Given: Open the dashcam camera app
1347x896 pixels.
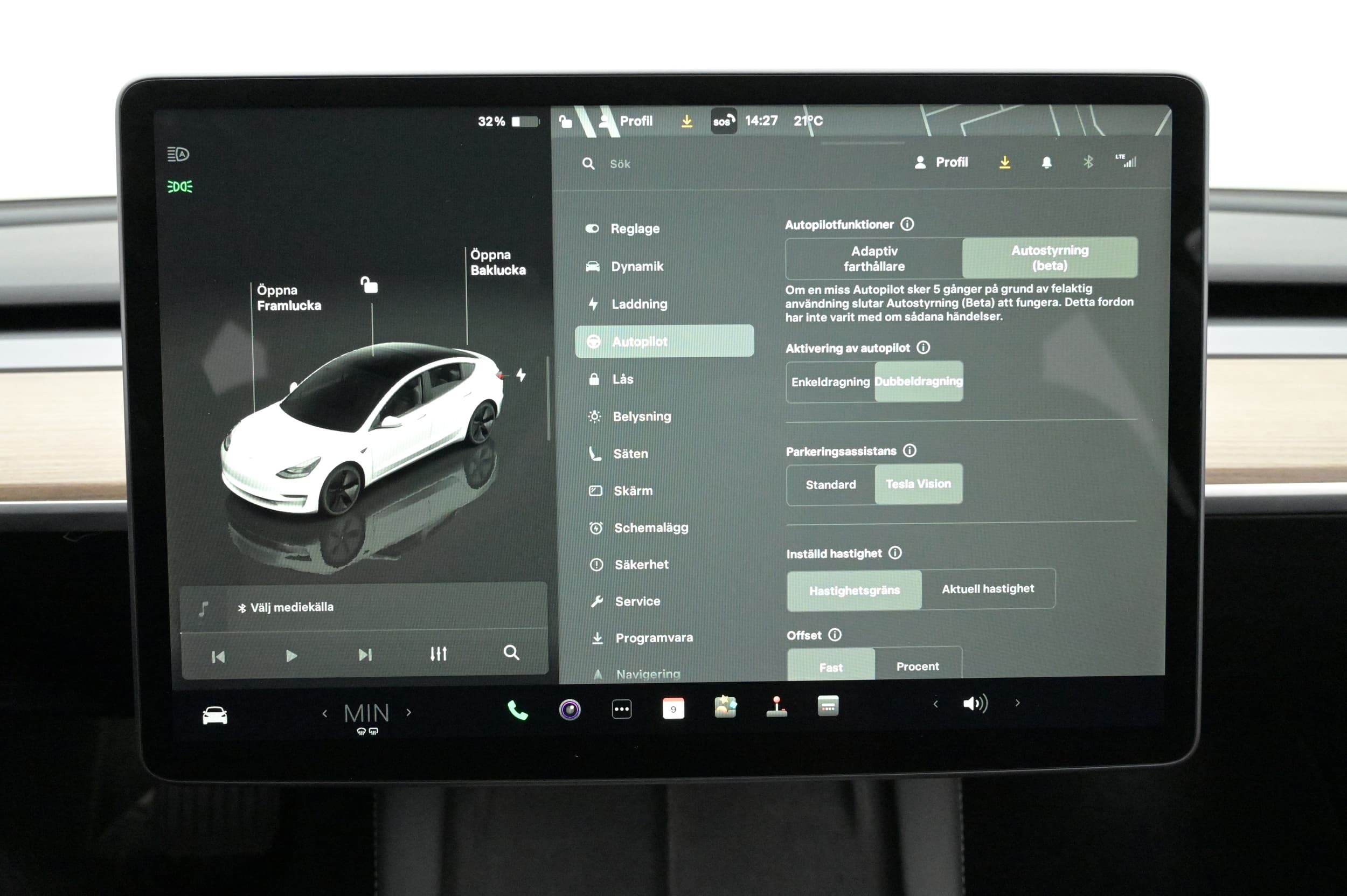Looking at the screenshot, I should (x=570, y=710).
